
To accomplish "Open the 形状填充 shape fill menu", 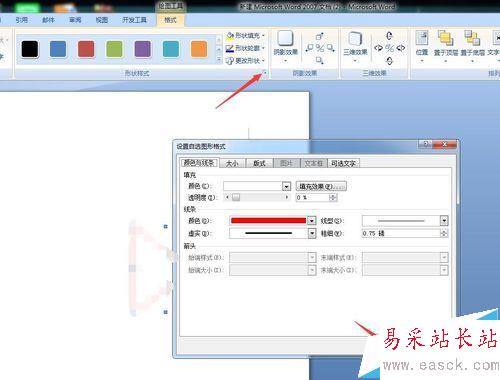I will (x=245, y=35).
